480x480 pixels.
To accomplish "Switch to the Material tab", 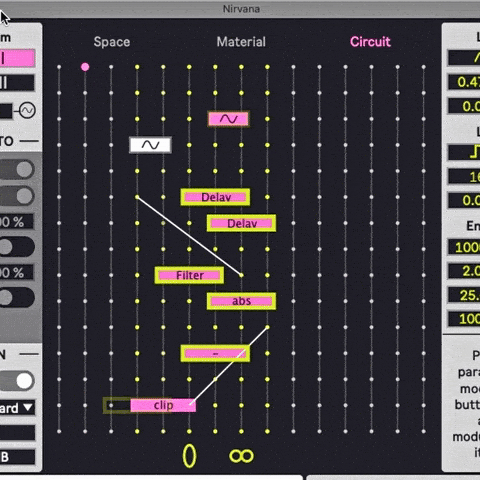I will tap(241, 42).
